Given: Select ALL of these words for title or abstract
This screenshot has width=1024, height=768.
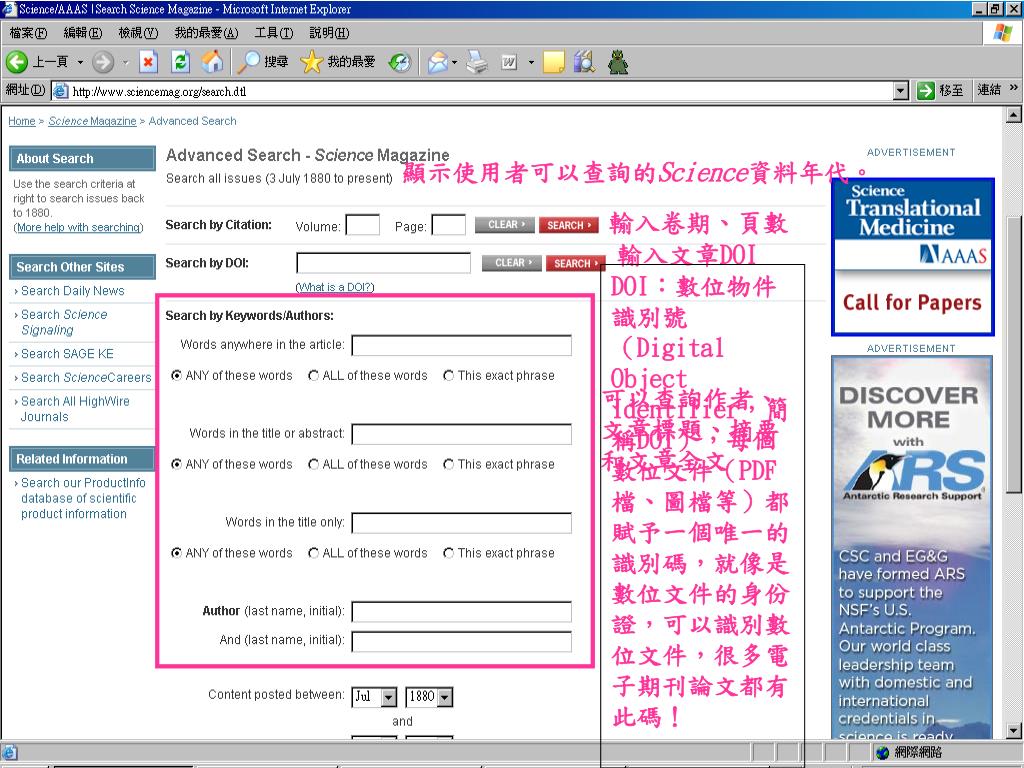Looking at the screenshot, I should point(313,464).
